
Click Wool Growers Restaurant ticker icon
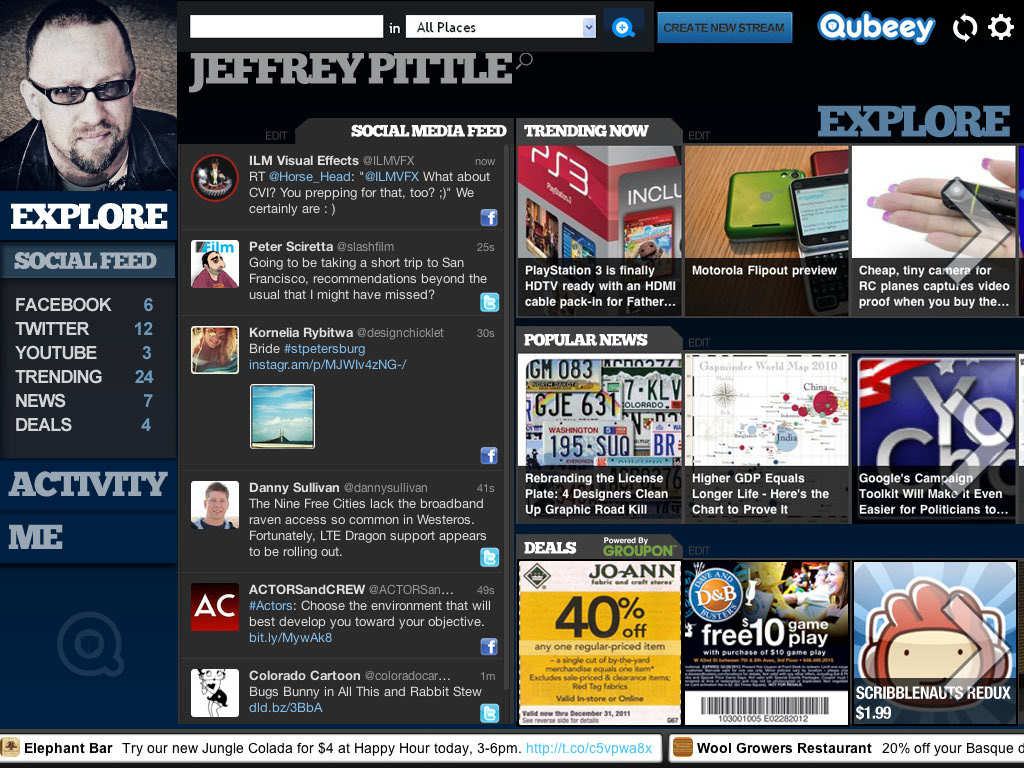682,747
